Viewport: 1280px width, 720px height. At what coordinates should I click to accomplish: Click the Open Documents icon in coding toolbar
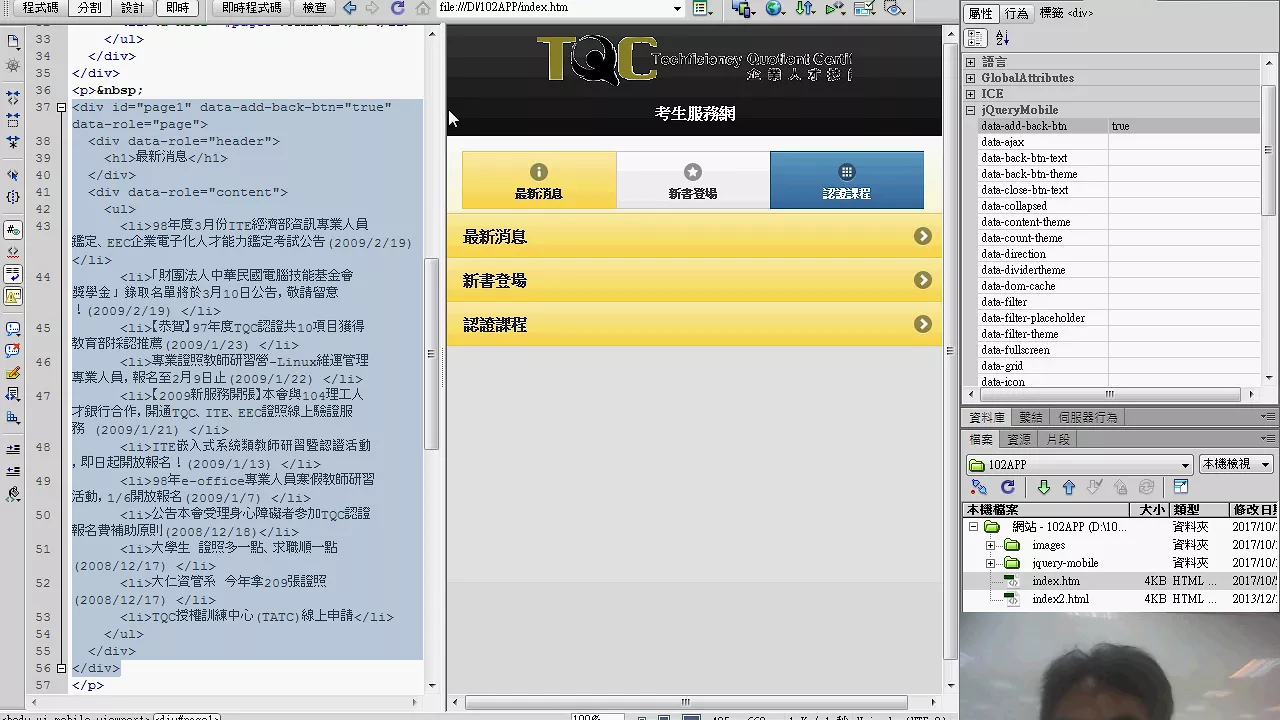(13, 42)
